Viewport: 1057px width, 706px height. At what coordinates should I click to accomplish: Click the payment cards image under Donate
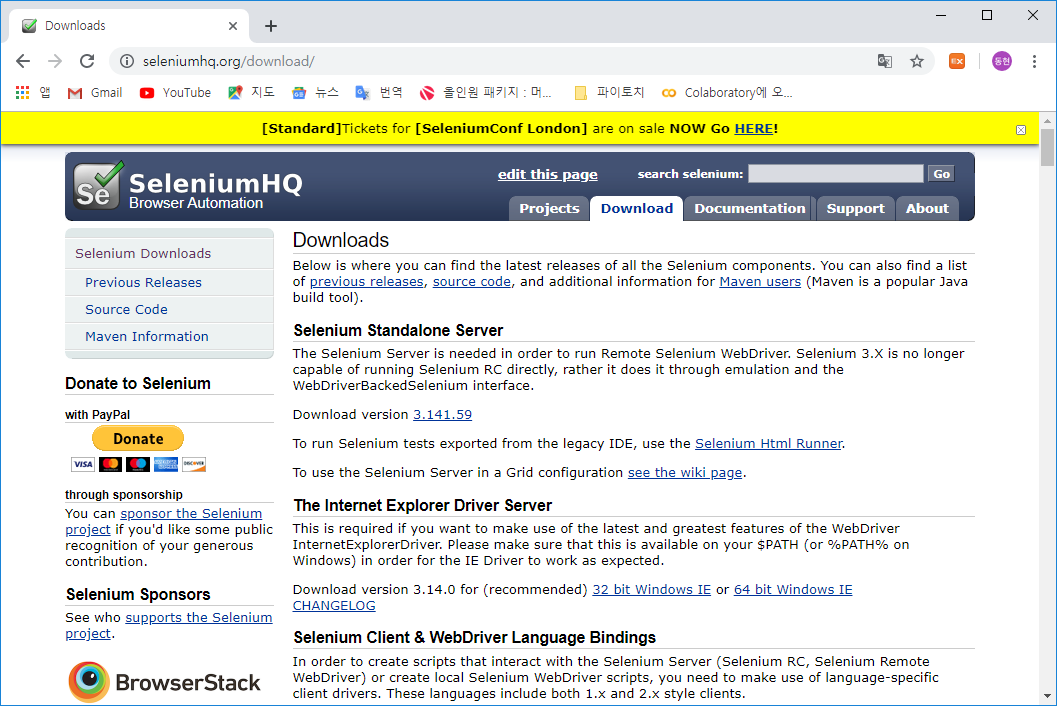138,464
